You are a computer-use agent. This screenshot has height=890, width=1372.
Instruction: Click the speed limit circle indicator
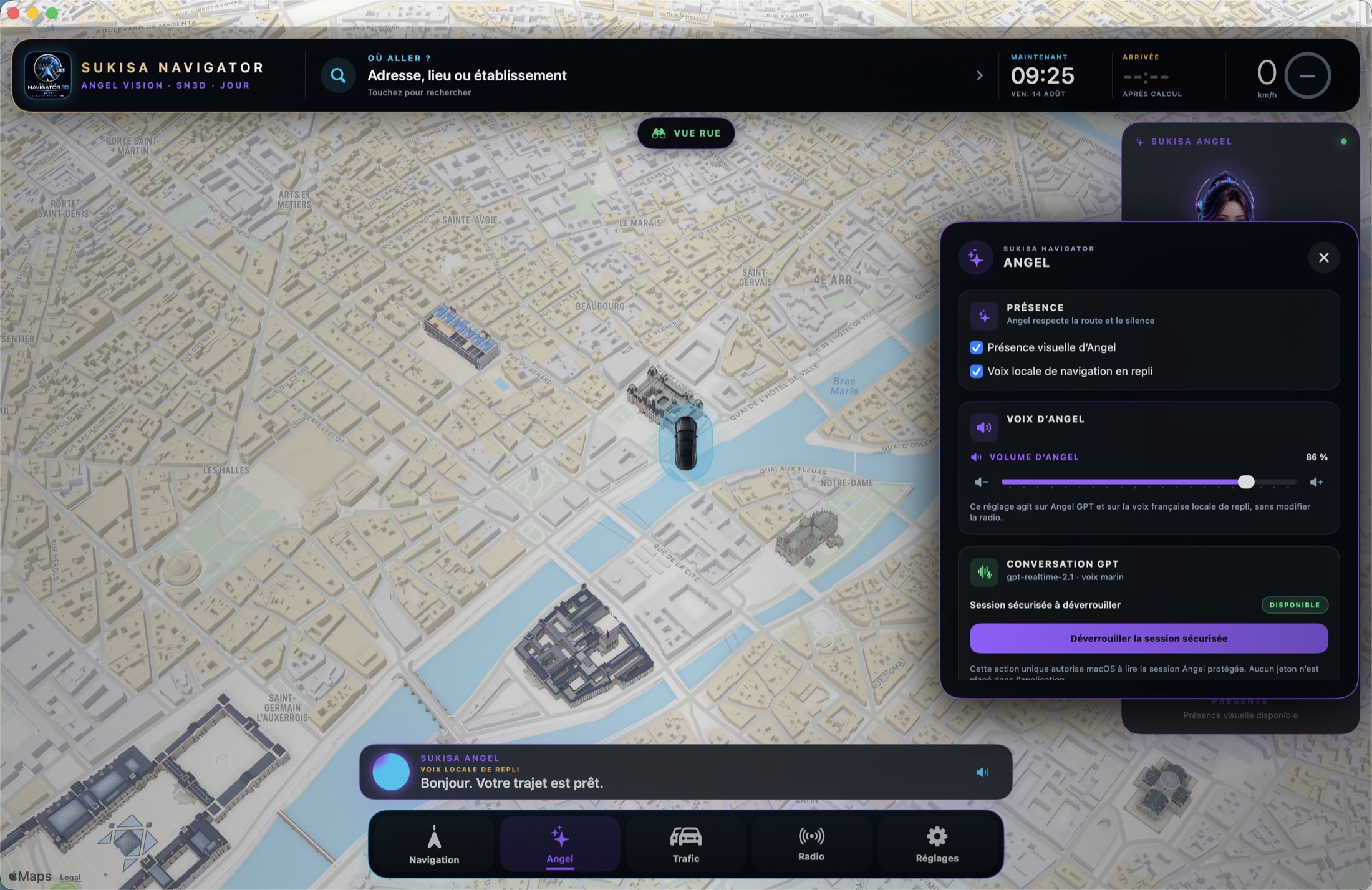1308,75
